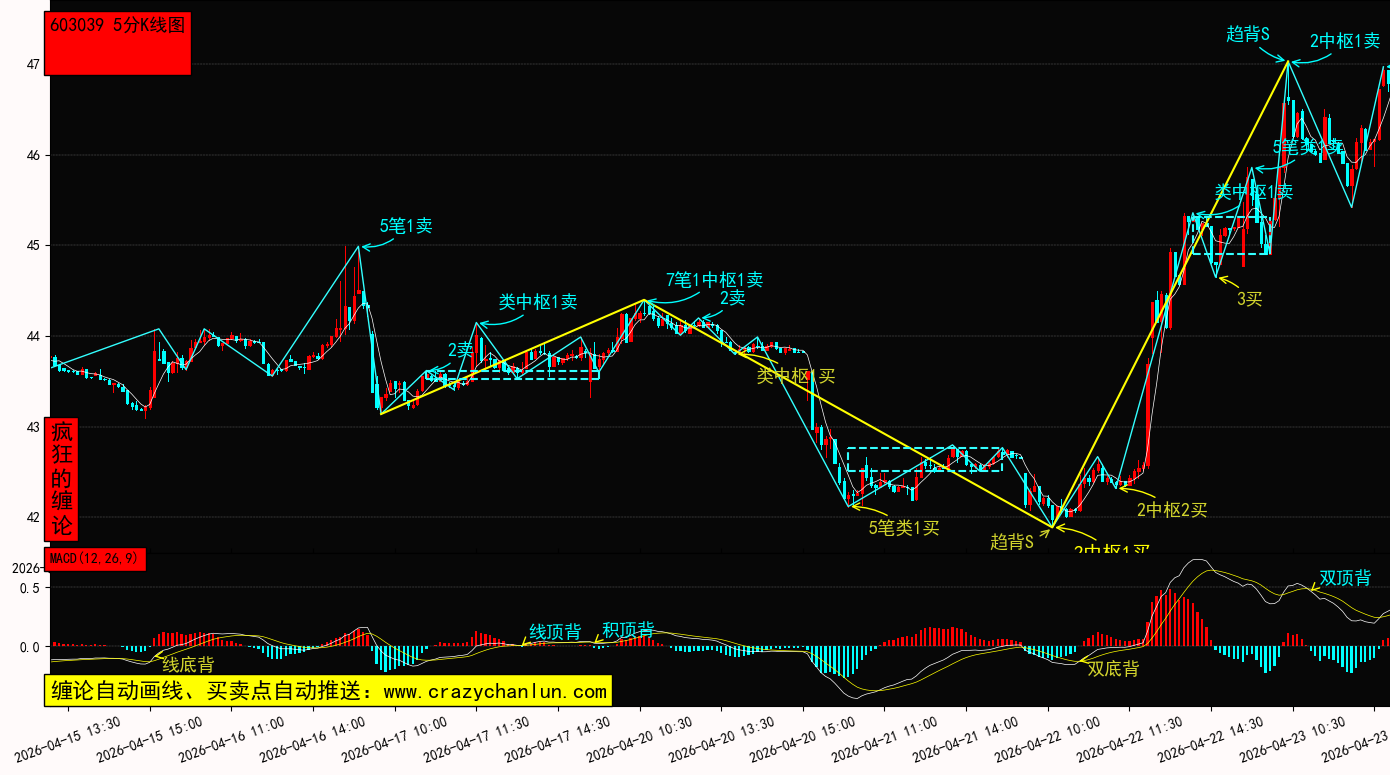Screen dimensions: 1390x775
Task: Click the 7笔1中枢1卖 annotation
Action: click(714, 280)
